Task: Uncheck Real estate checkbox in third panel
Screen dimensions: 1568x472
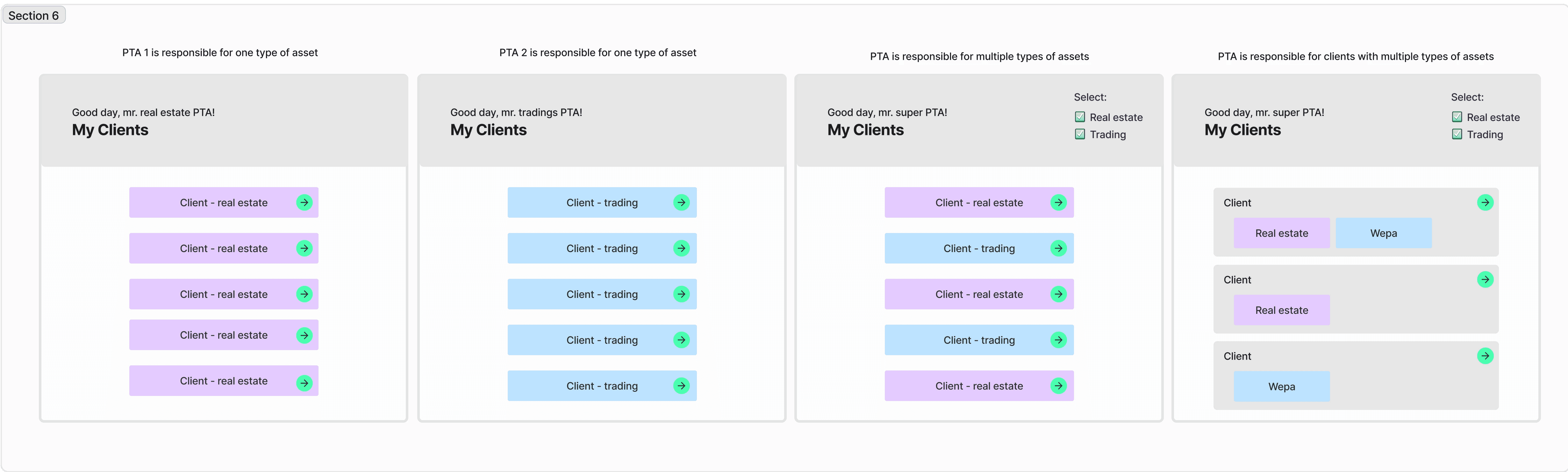Action: [1080, 117]
